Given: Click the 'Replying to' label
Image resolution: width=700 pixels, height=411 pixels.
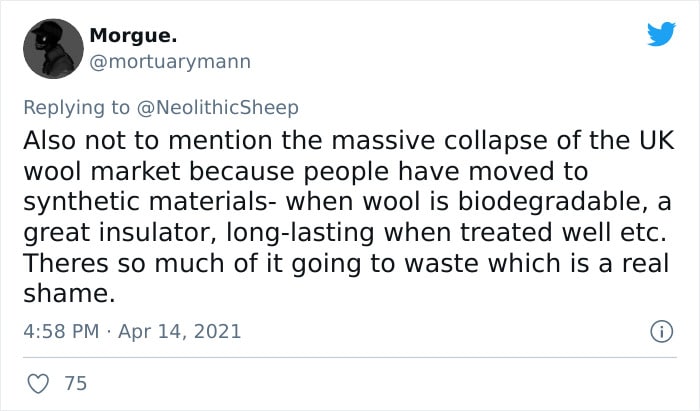Looking at the screenshot, I should [x=76, y=108].
